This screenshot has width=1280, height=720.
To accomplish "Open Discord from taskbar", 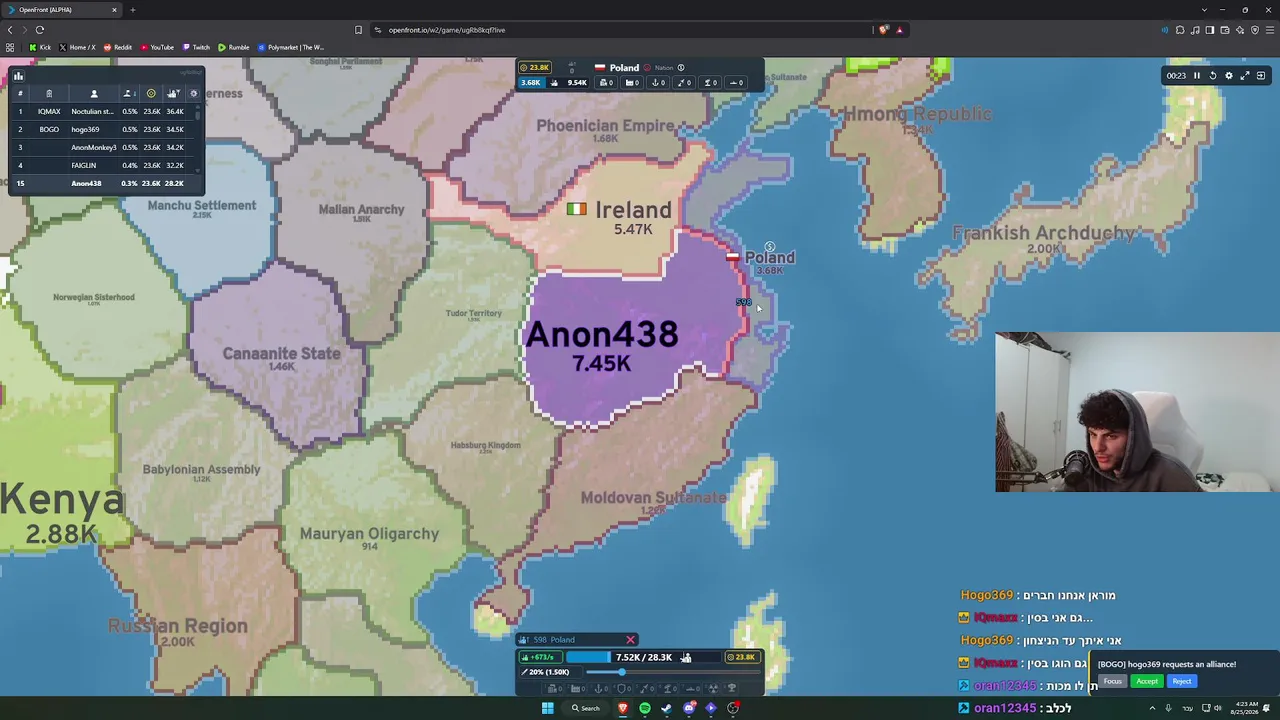I will [689, 708].
